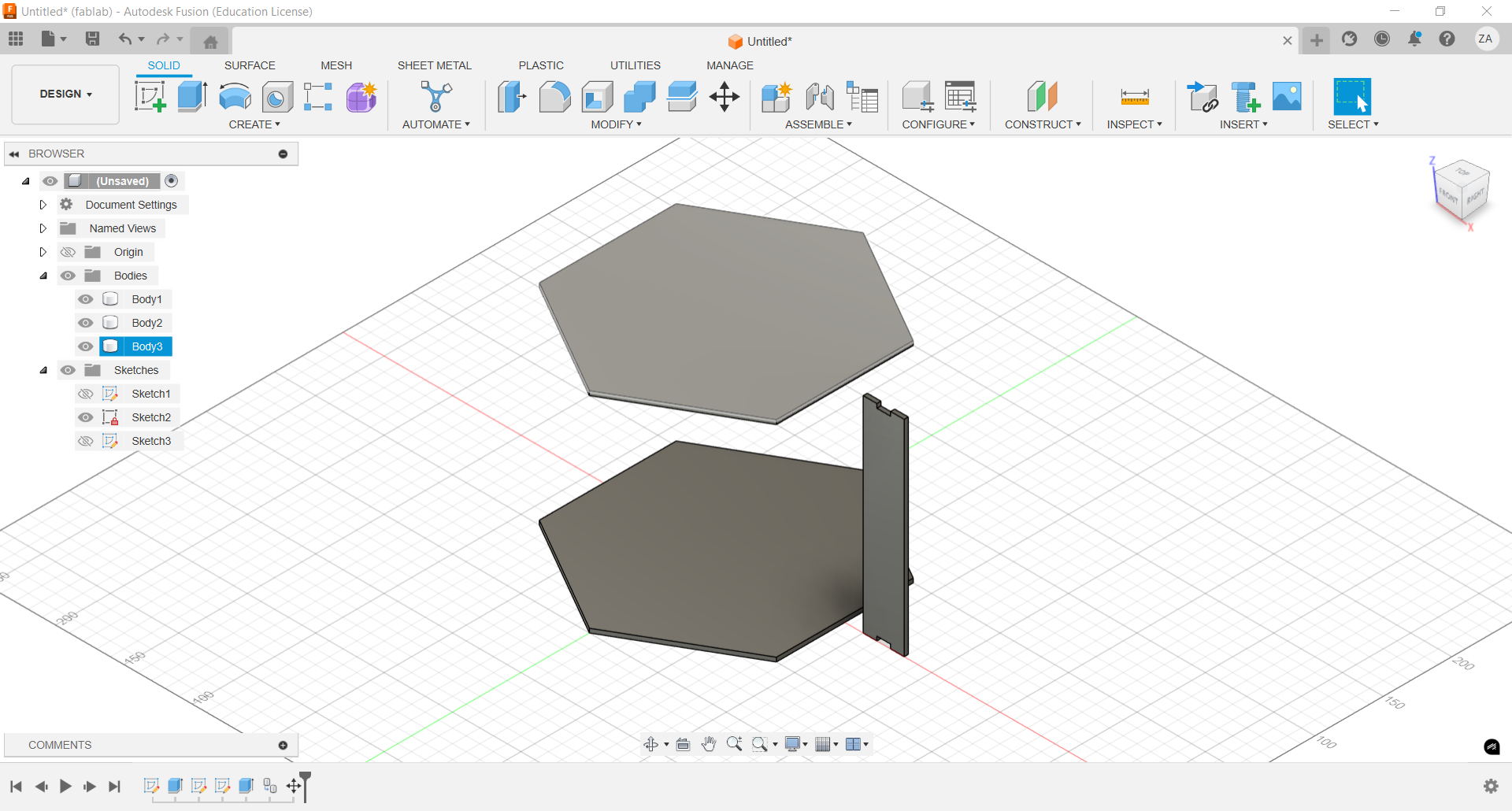Open the INSERT menu
The height and width of the screenshot is (811, 1512).
coord(1243,124)
